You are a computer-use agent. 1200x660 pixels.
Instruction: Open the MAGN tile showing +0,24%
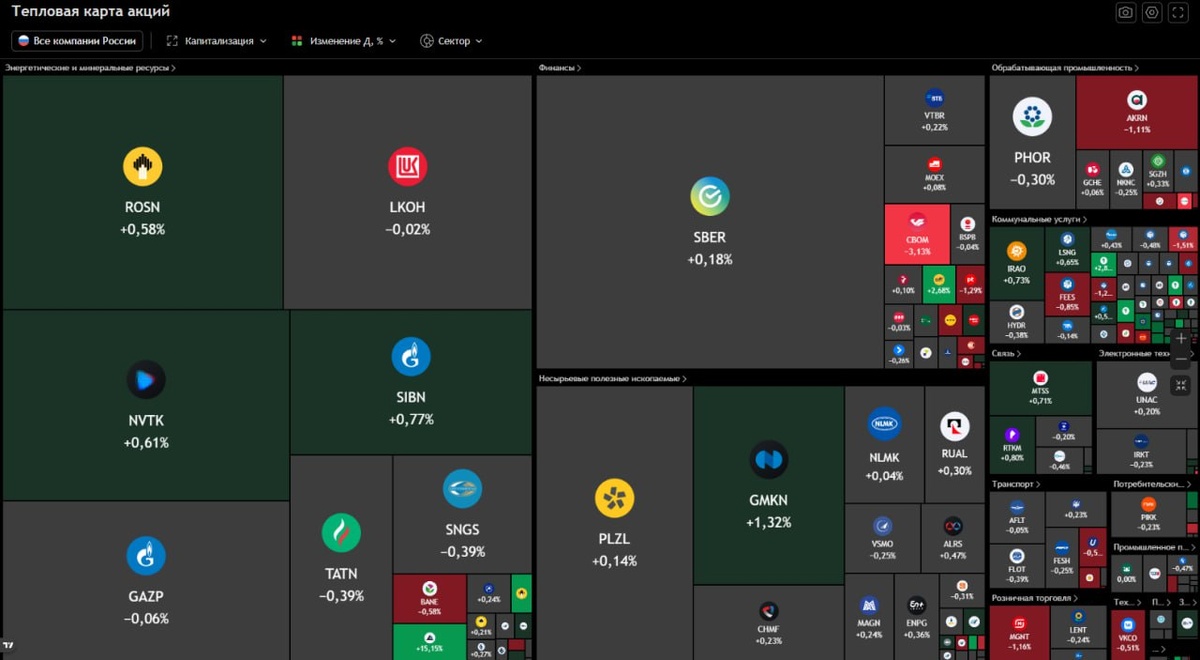pos(869,616)
